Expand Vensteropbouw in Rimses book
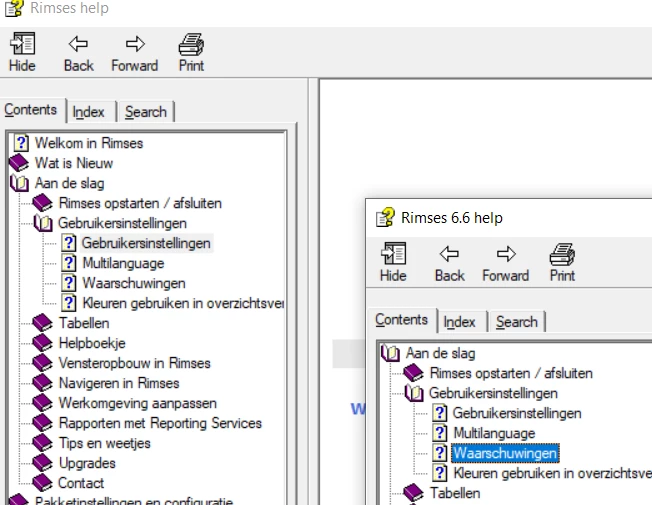Viewport: 652px width, 505px height. 42,363
